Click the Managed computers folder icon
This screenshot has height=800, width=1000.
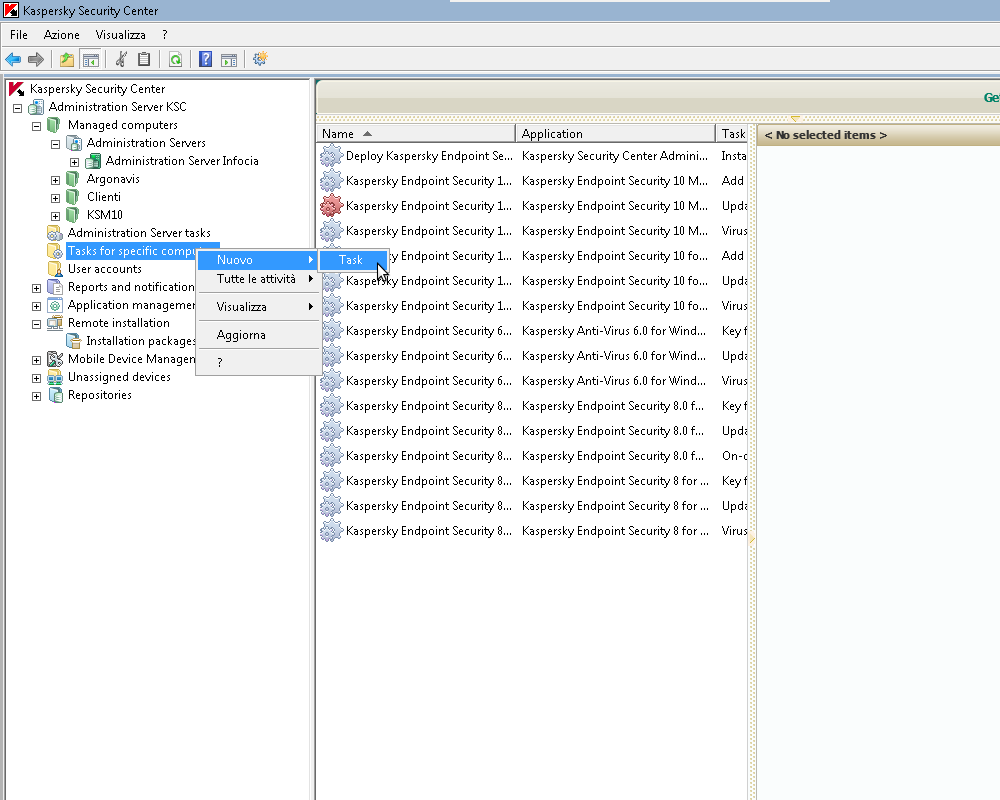click(55, 125)
